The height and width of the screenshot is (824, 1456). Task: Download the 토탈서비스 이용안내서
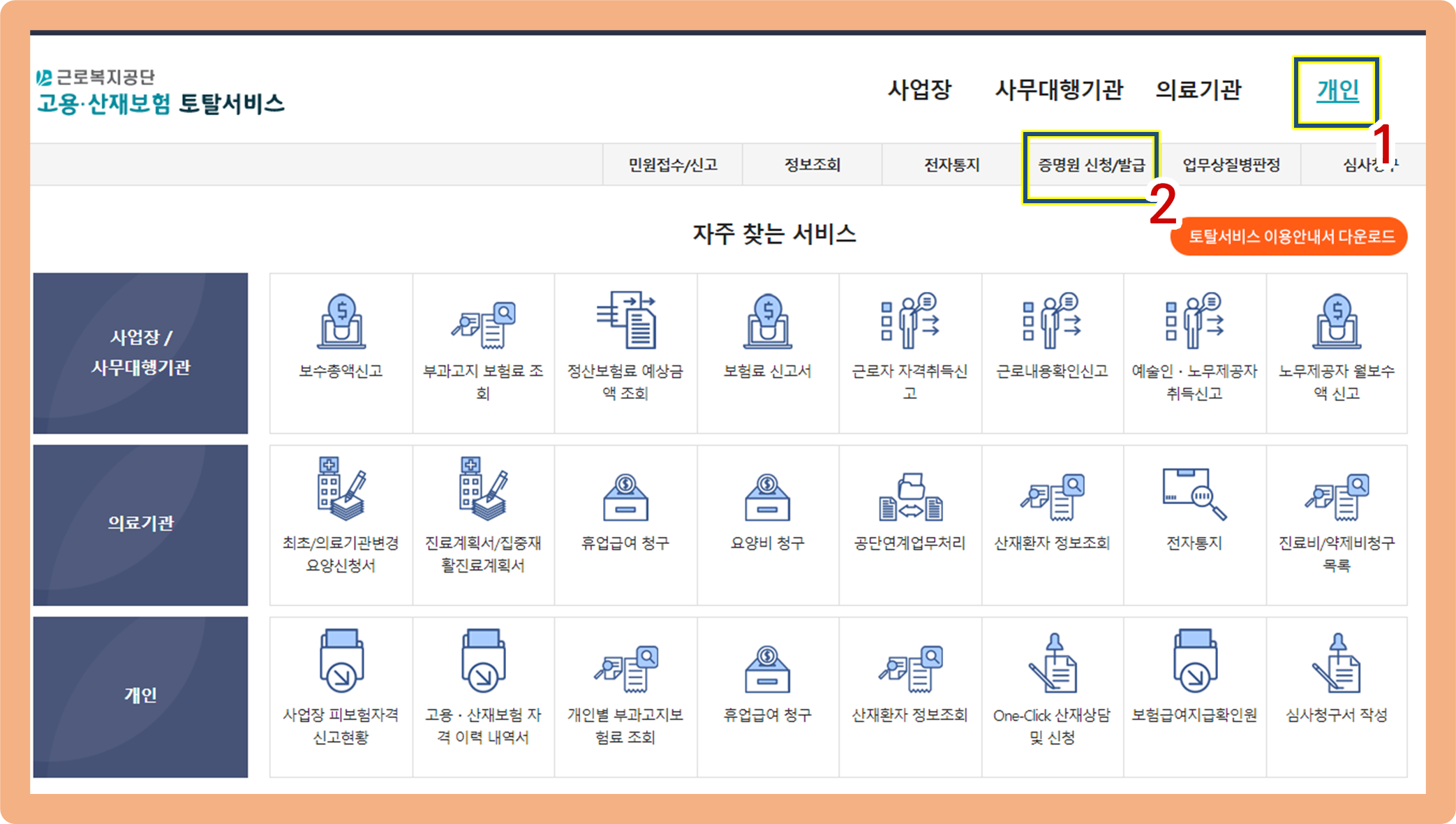(1290, 237)
